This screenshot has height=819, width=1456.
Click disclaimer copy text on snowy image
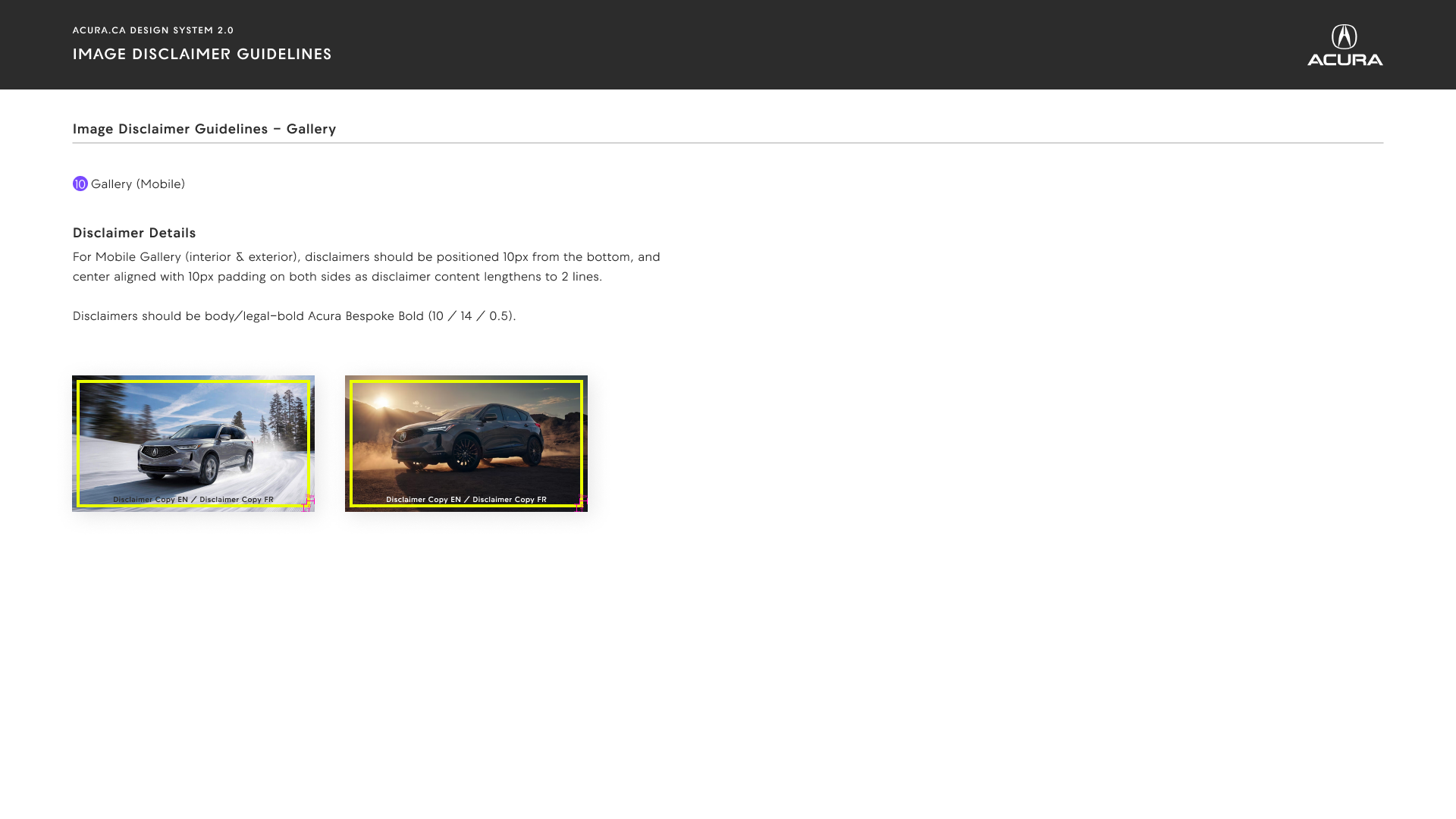pos(193,500)
